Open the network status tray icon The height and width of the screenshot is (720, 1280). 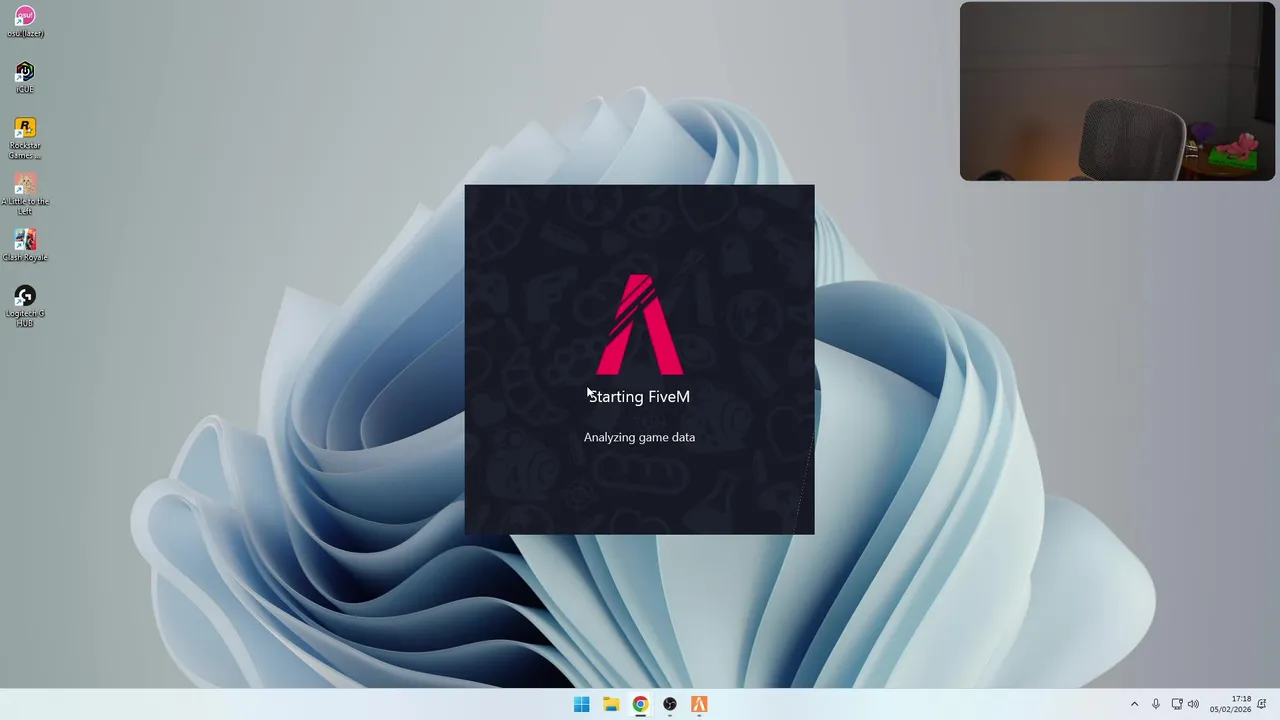pos(1177,704)
